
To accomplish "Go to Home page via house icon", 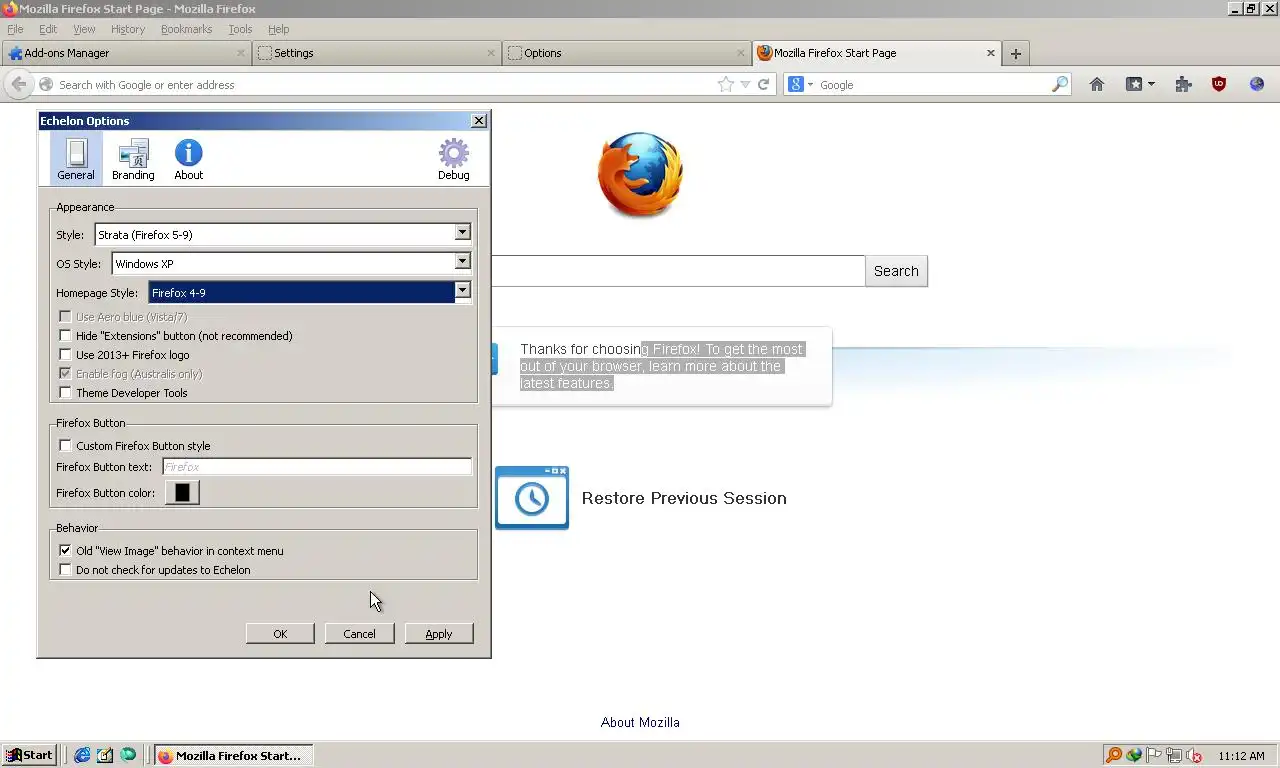I will 1097,85.
